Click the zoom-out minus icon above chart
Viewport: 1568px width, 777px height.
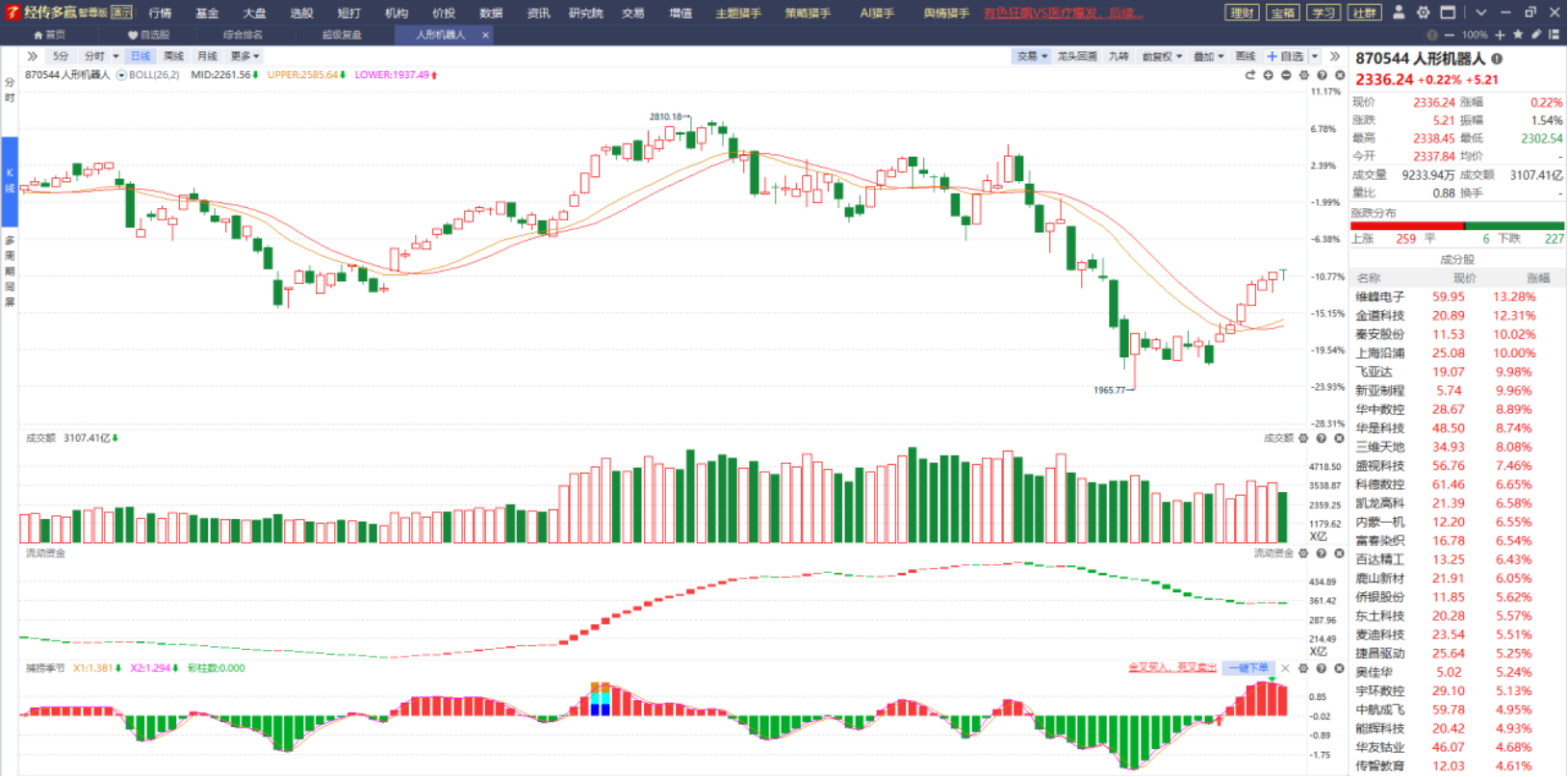click(x=1286, y=75)
